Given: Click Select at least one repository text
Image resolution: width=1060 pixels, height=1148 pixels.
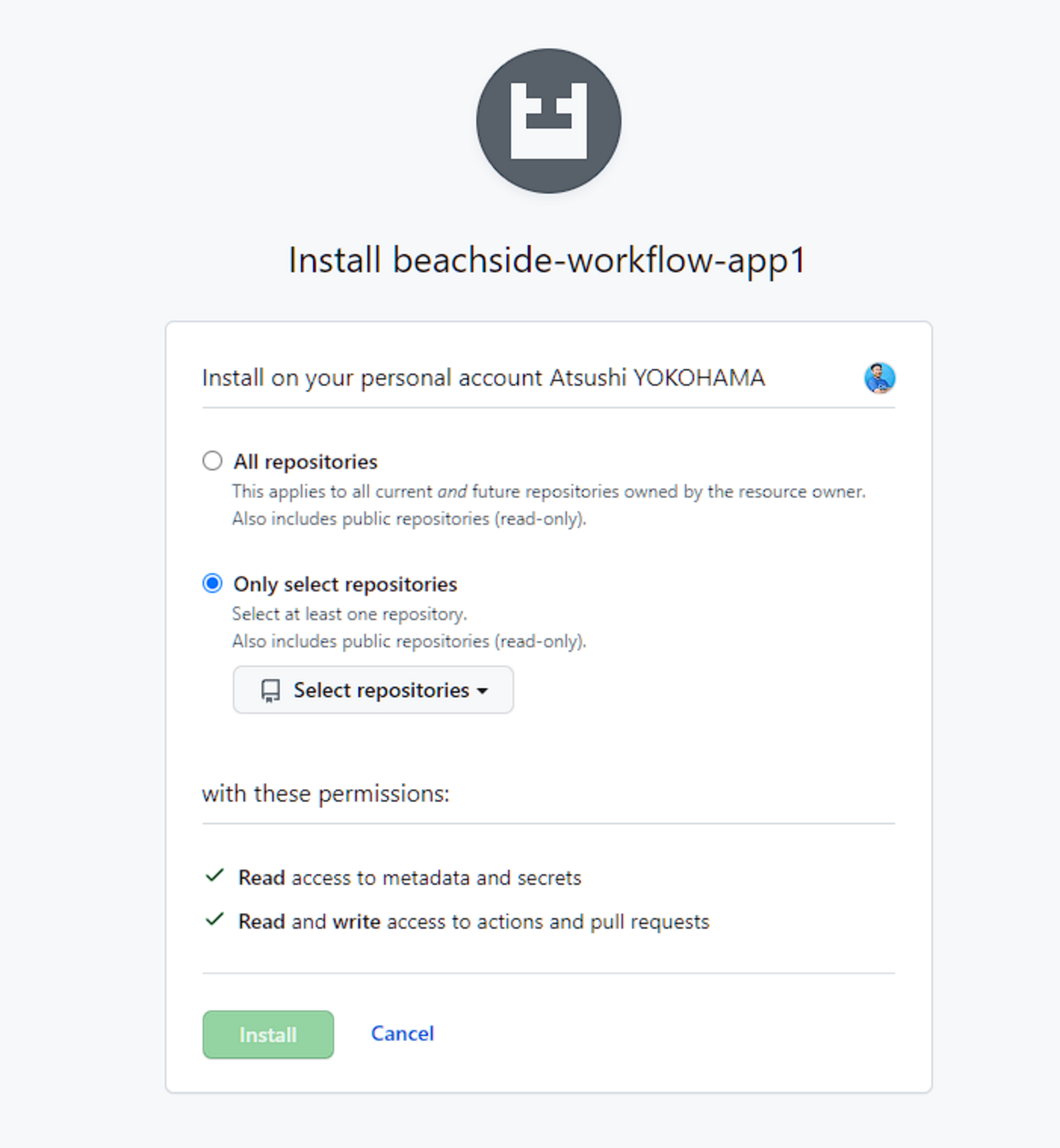Looking at the screenshot, I should click(x=349, y=613).
